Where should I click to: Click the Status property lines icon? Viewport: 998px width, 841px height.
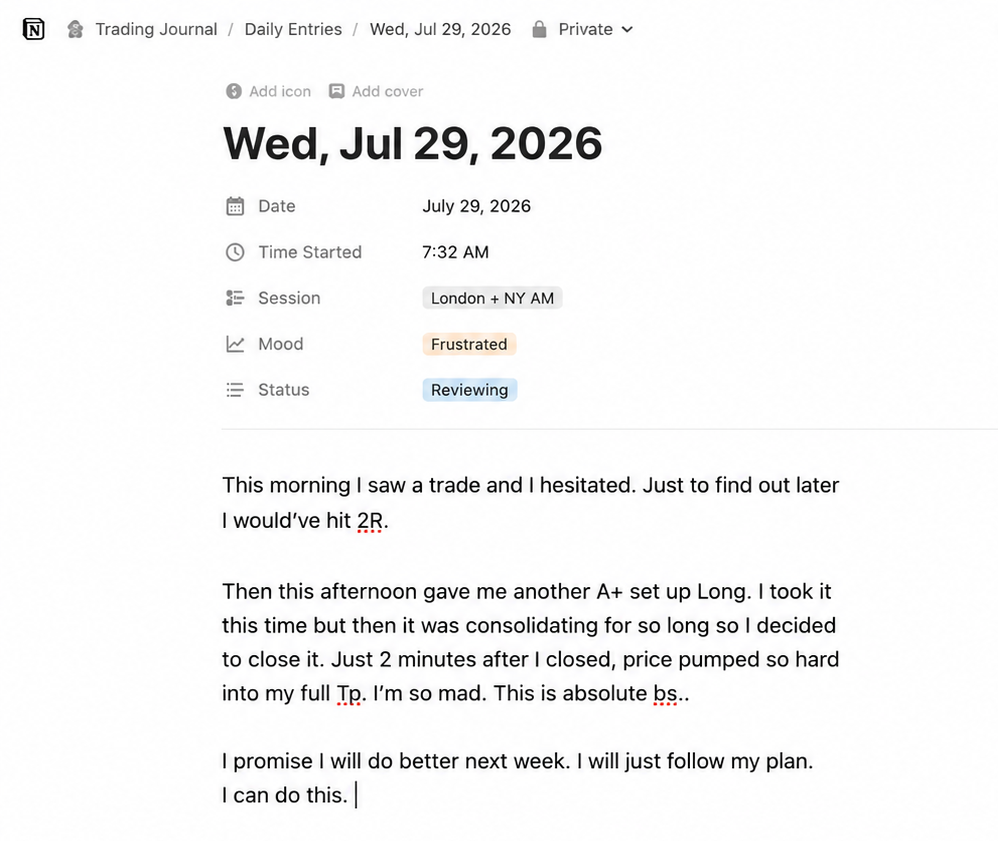point(235,390)
